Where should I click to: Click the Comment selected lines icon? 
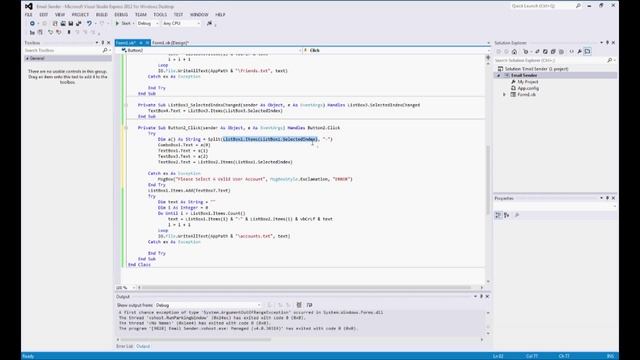(50, 32)
